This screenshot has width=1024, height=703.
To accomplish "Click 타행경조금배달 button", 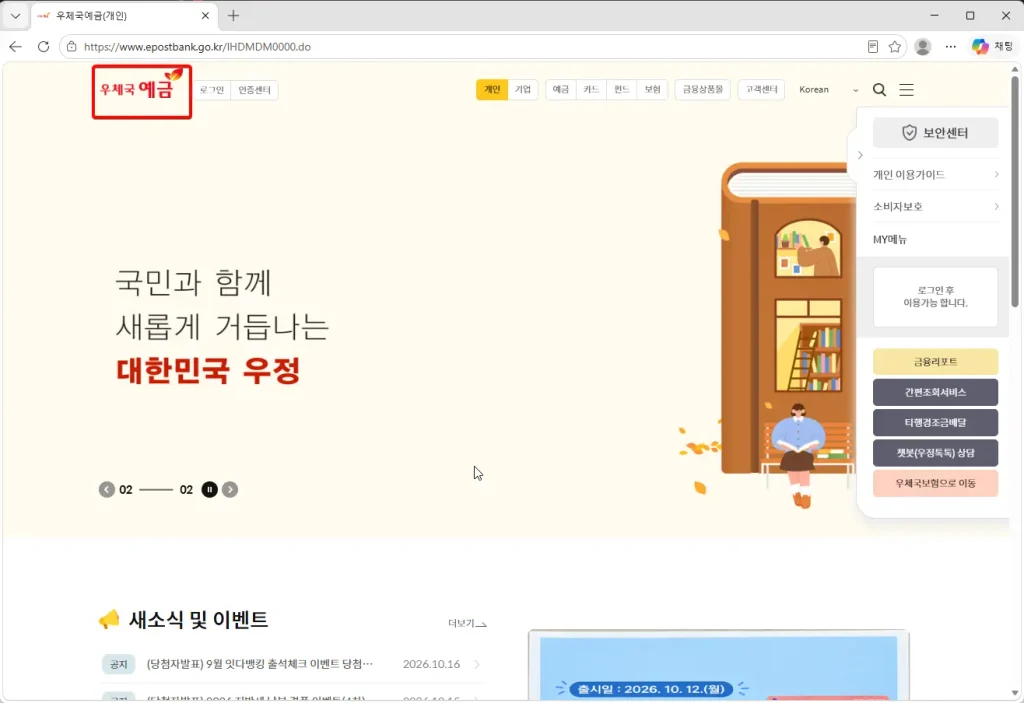I will [935, 423].
